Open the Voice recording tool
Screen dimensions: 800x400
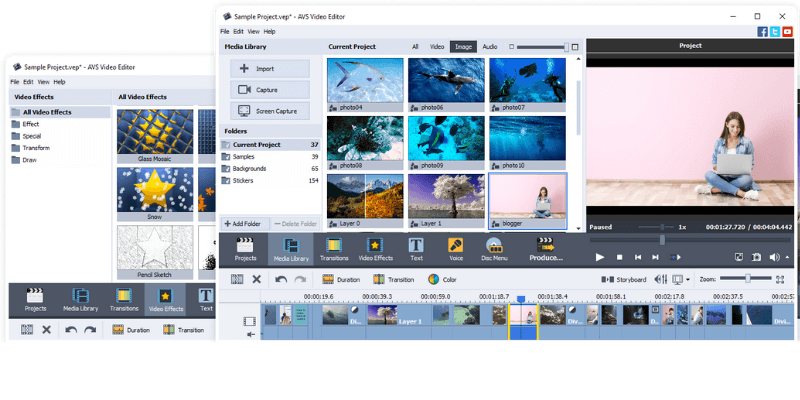coord(455,249)
